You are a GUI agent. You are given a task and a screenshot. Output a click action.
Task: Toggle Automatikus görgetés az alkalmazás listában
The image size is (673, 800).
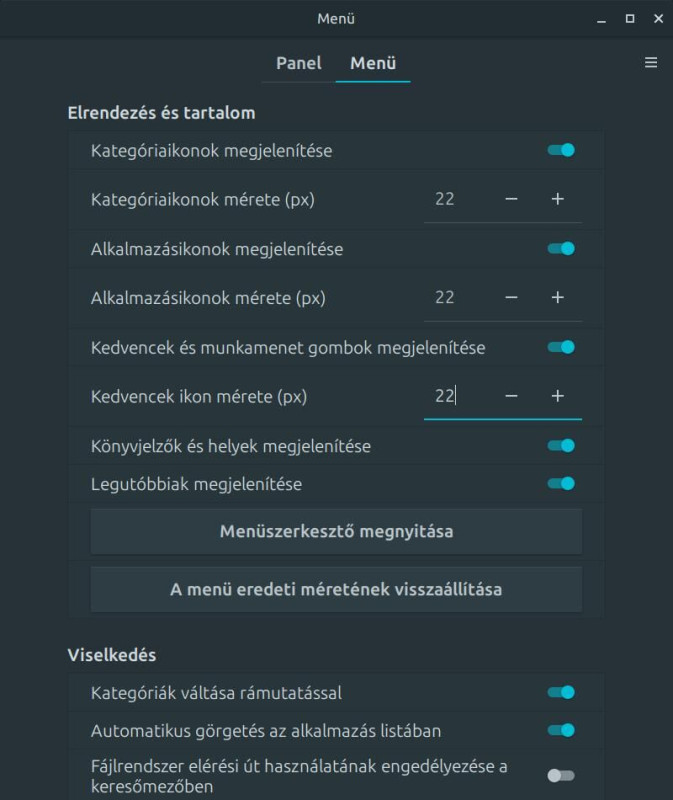pyautogui.click(x=561, y=730)
